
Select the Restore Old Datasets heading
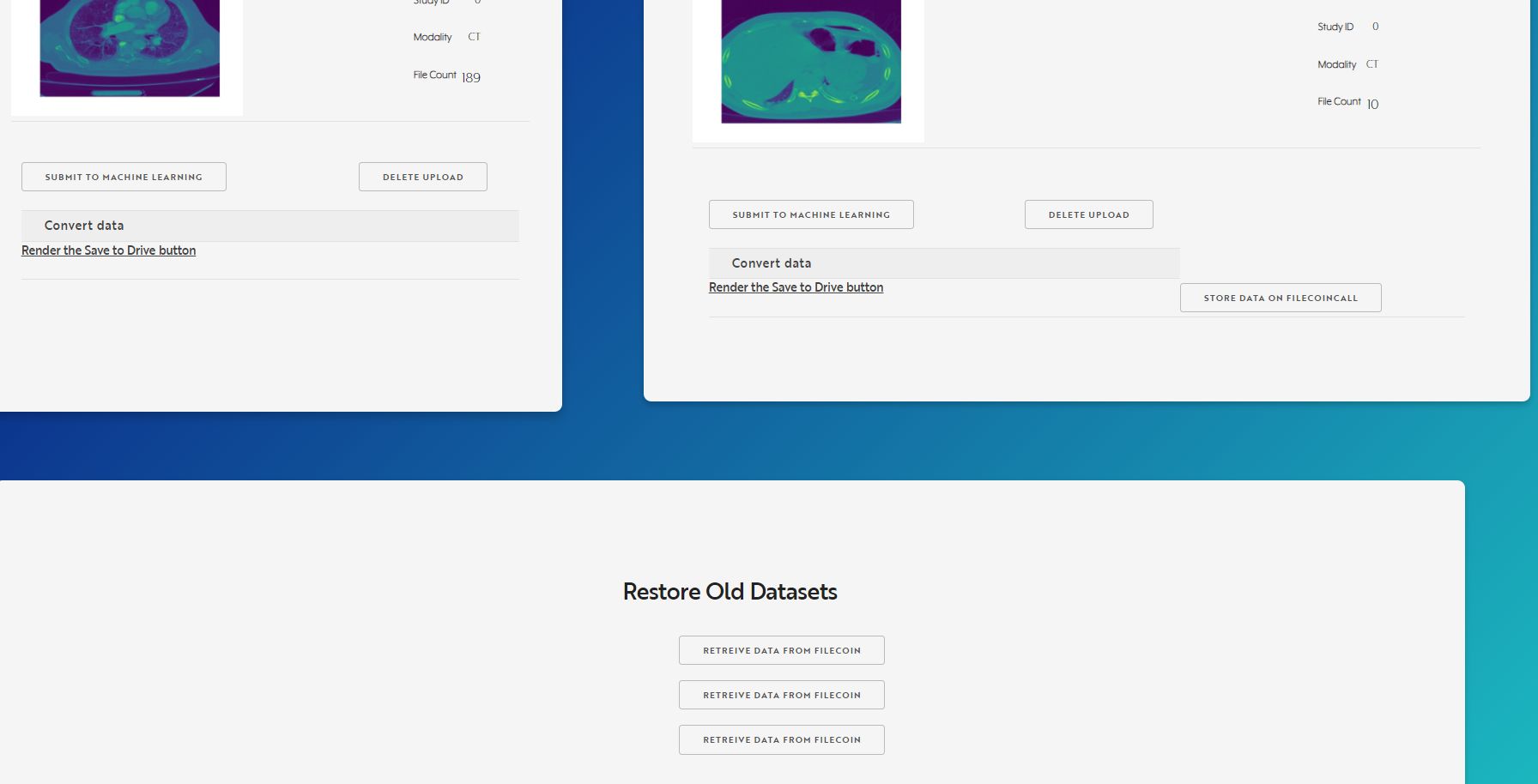coord(730,592)
